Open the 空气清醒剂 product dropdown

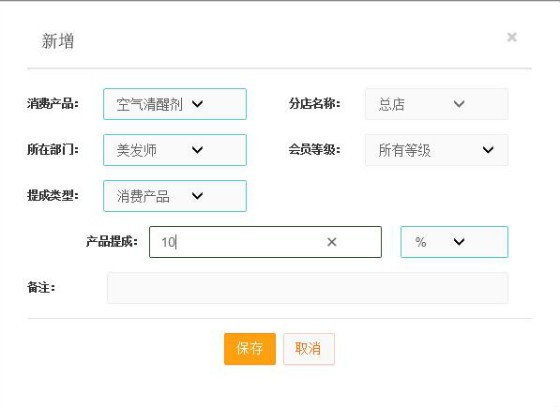[175, 104]
